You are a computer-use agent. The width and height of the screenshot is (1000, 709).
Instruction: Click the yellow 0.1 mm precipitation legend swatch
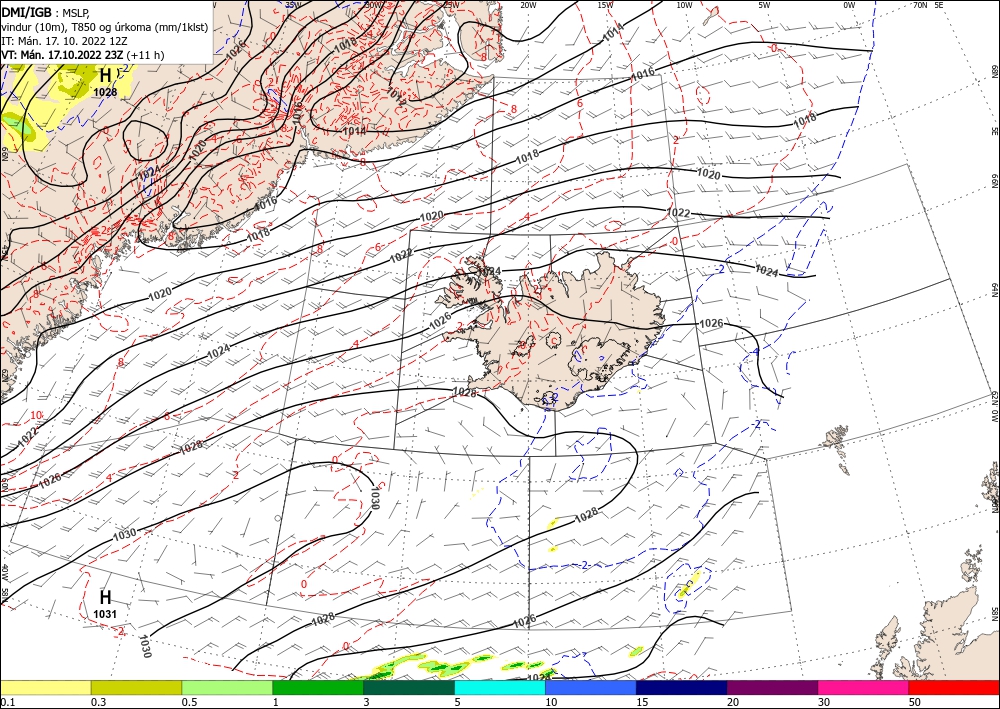pyautogui.click(x=46, y=687)
